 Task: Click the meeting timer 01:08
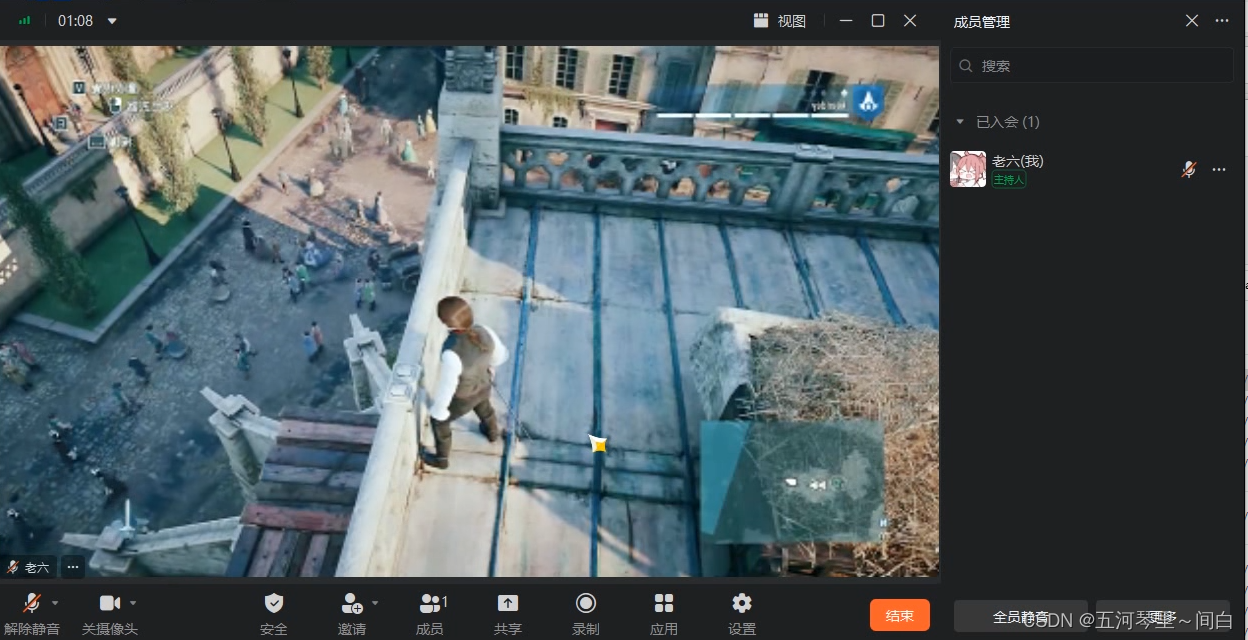pos(76,21)
